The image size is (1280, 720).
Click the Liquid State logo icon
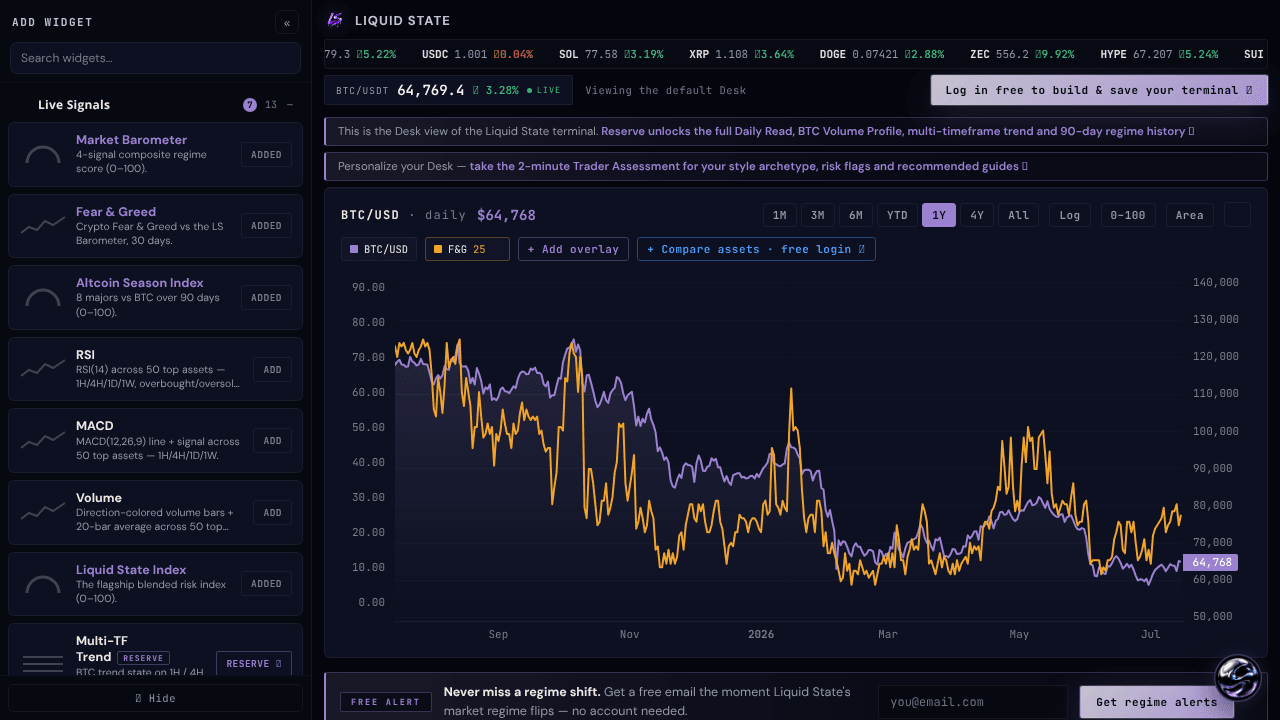pos(335,20)
